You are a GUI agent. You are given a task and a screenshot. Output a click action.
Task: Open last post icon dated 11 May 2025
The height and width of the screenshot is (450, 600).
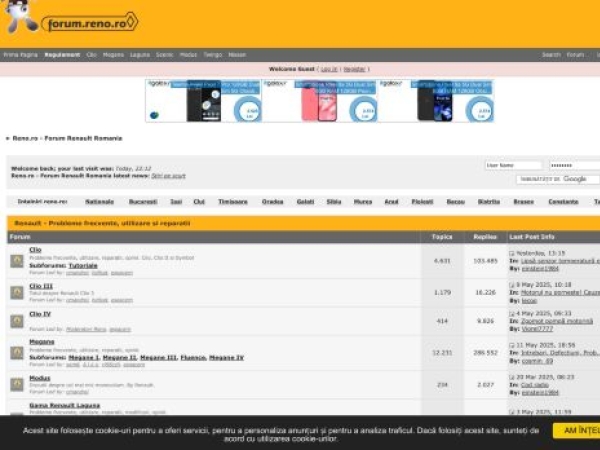point(512,345)
